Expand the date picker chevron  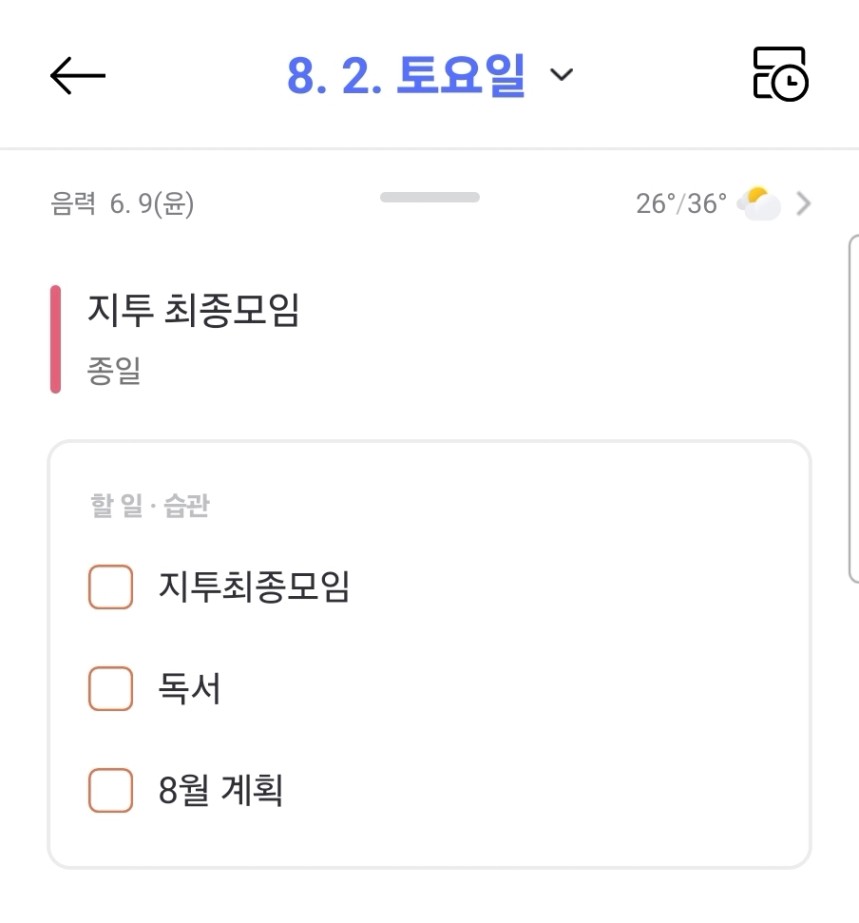561,75
